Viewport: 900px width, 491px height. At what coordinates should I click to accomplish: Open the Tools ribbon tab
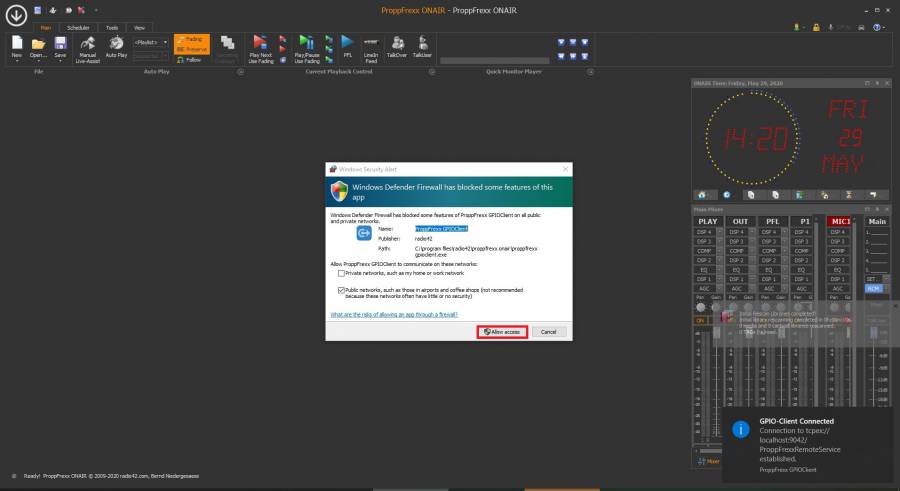[x=111, y=28]
